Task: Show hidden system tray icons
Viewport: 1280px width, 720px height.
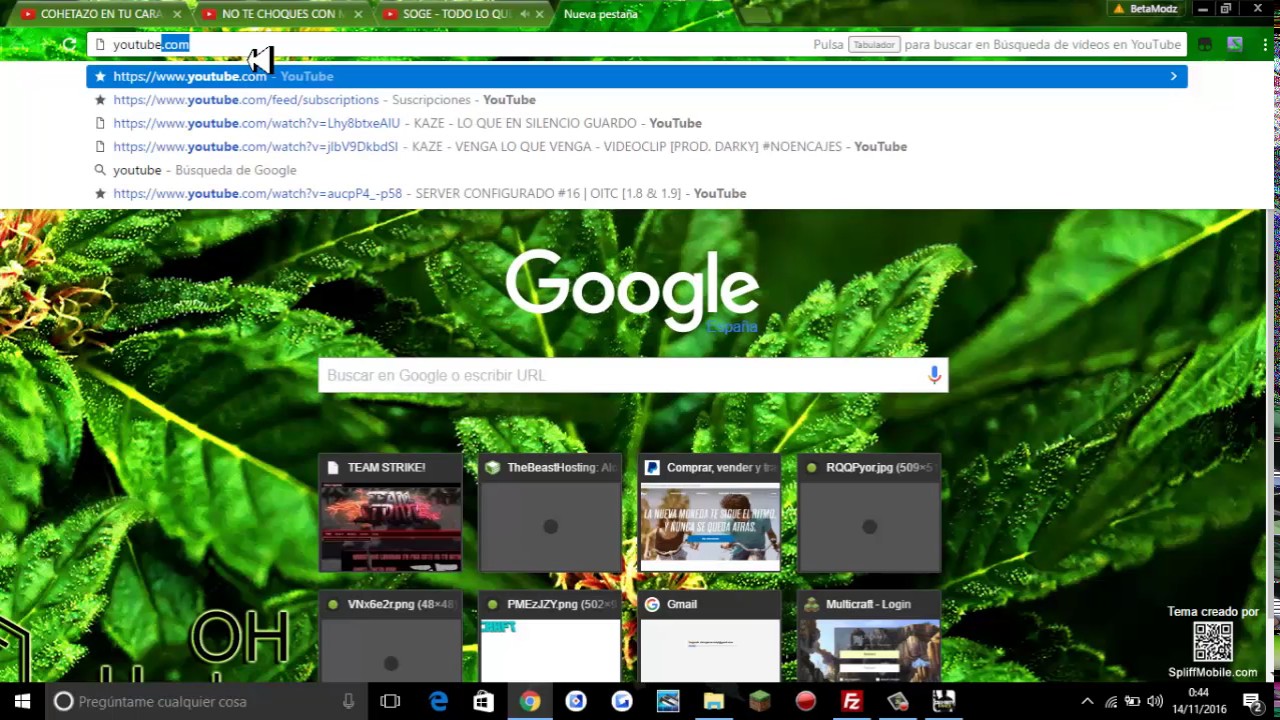Action: (x=1088, y=701)
